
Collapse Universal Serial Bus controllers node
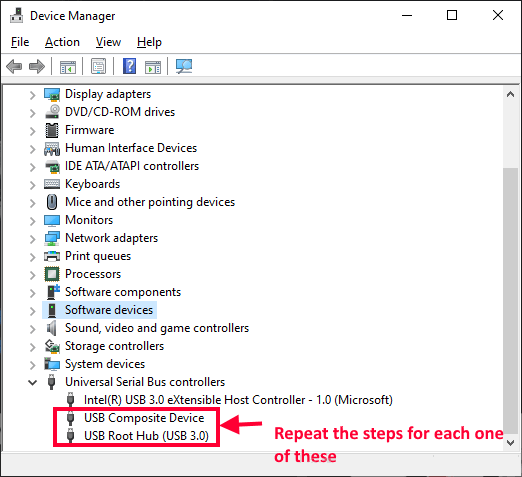point(32,383)
